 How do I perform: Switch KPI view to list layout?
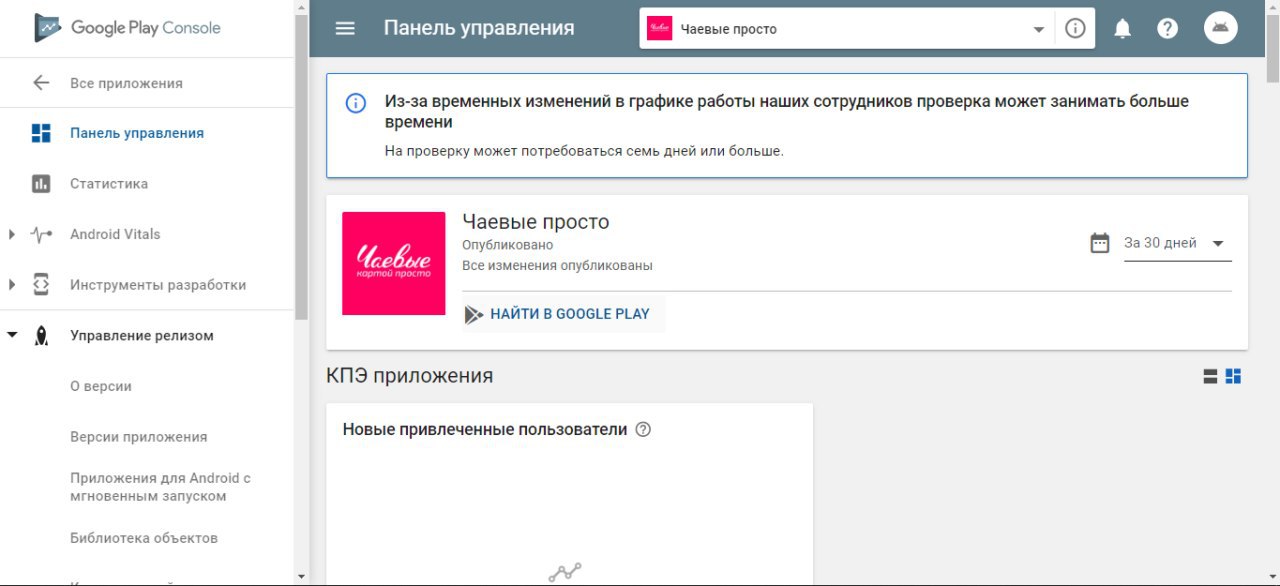(x=1210, y=376)
